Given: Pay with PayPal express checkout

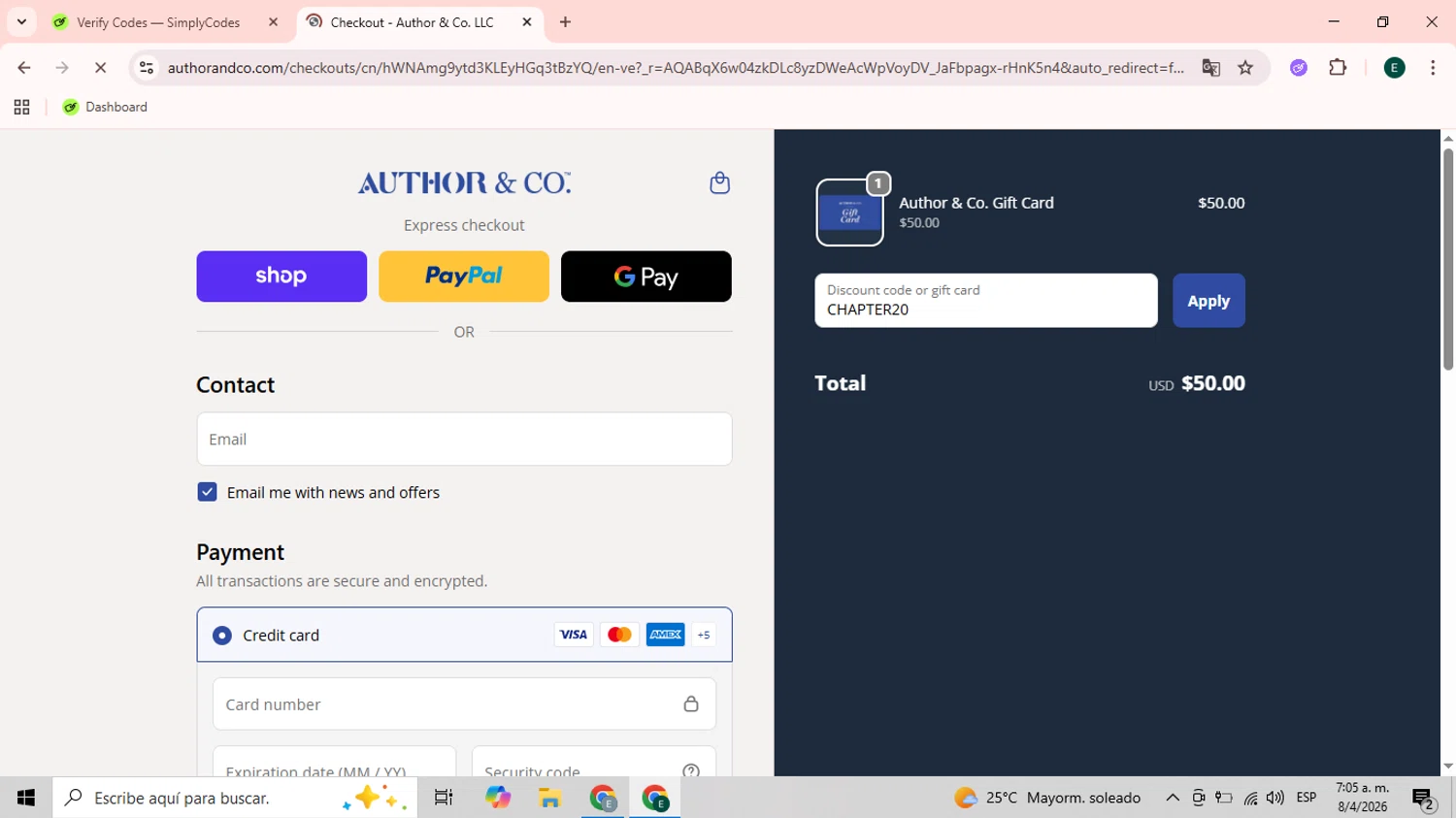Looking at the screenshot, I should (x=464, y=277).
